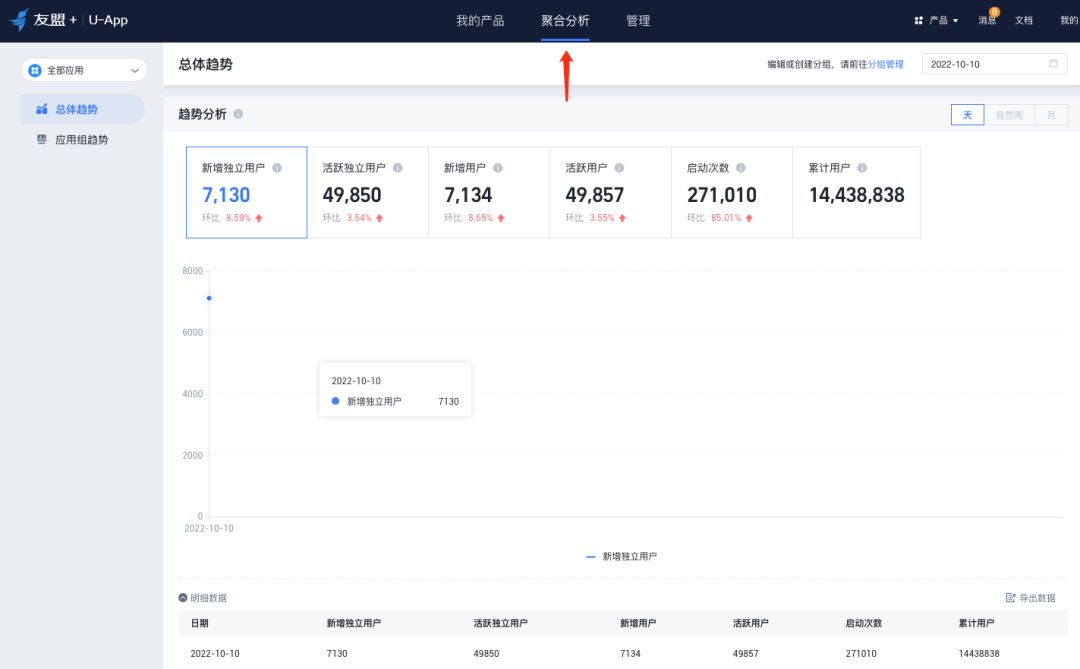Click the 导出数据 button

1030,598
